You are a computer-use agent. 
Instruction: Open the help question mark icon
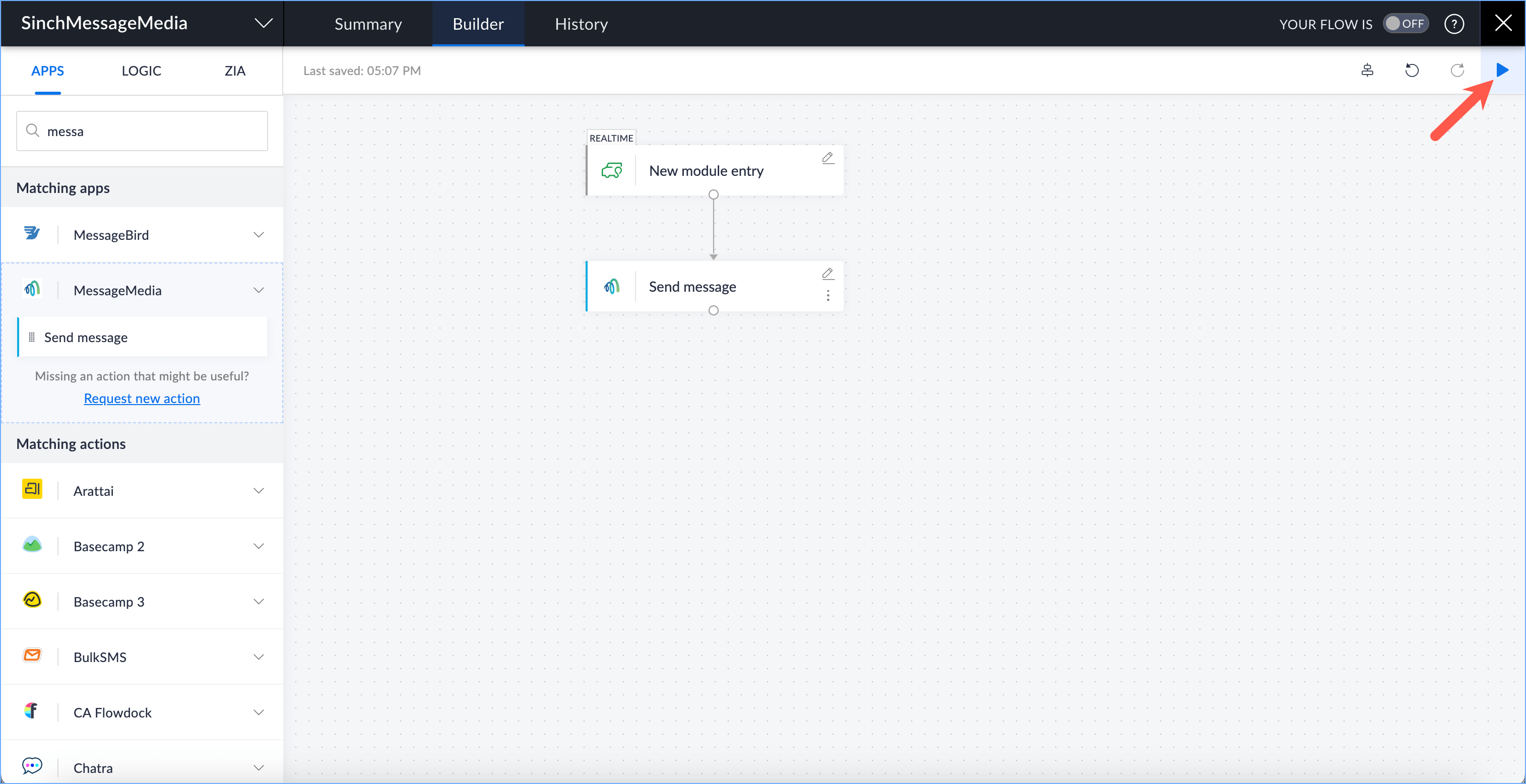[x=1454, y=24]
